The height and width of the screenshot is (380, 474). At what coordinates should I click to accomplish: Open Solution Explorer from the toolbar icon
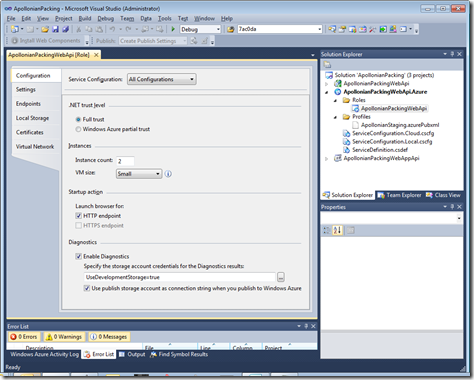point(332,29)
